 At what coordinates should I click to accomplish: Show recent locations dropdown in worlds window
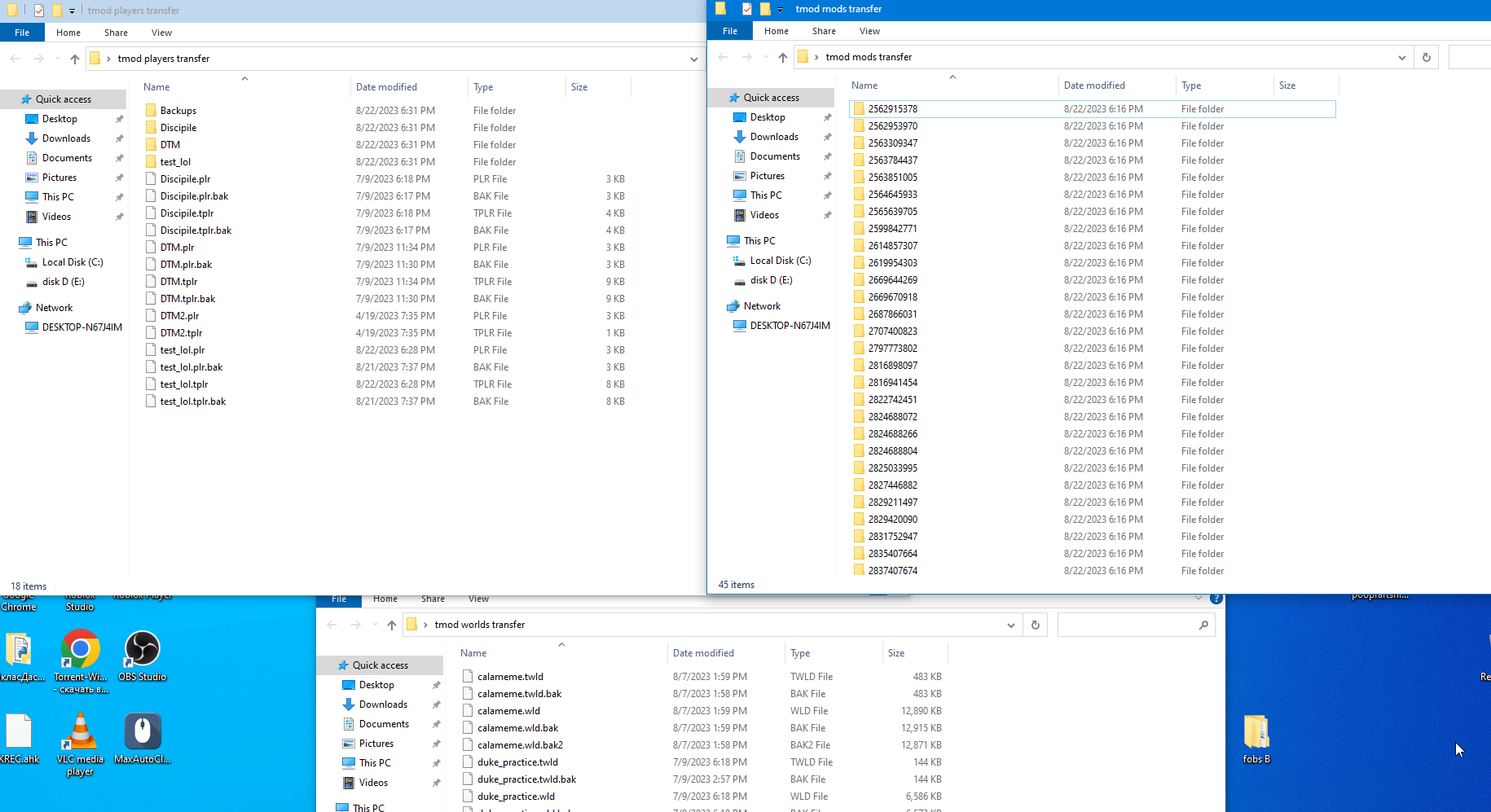(x=375, y=625)
